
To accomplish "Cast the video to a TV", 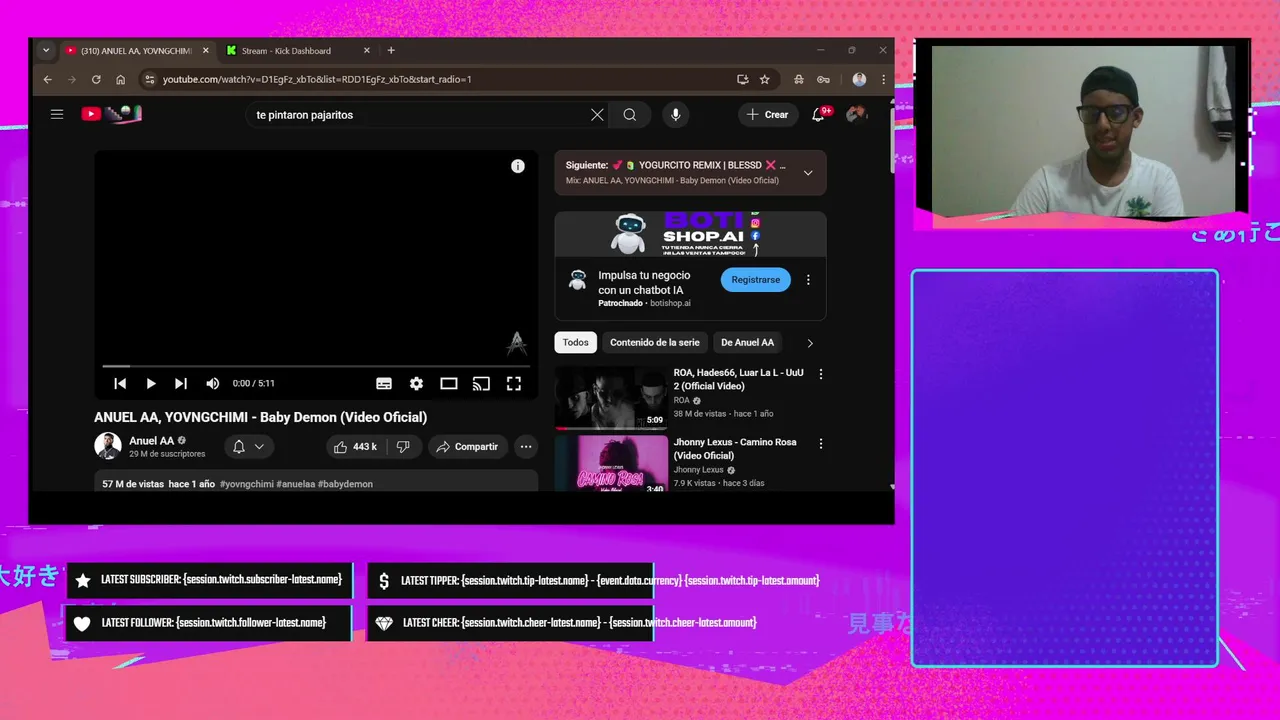I will pos(481,383).
